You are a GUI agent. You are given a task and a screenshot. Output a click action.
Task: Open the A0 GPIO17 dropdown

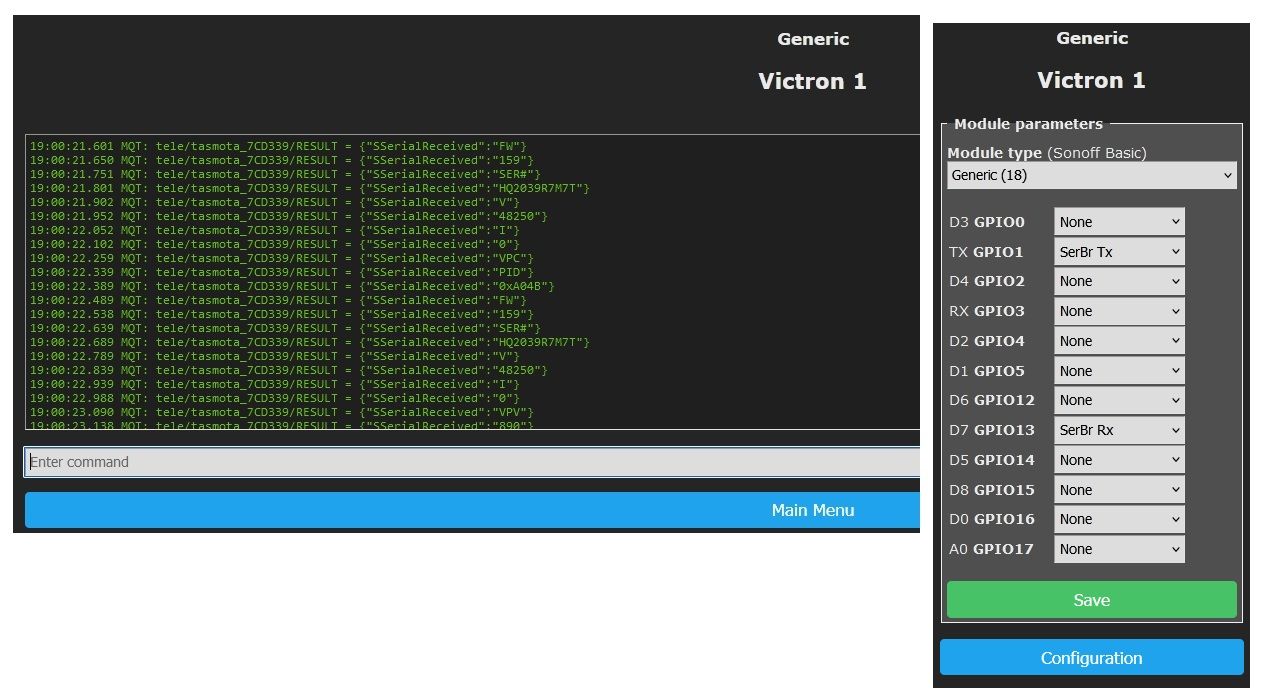coord(1119,549)
